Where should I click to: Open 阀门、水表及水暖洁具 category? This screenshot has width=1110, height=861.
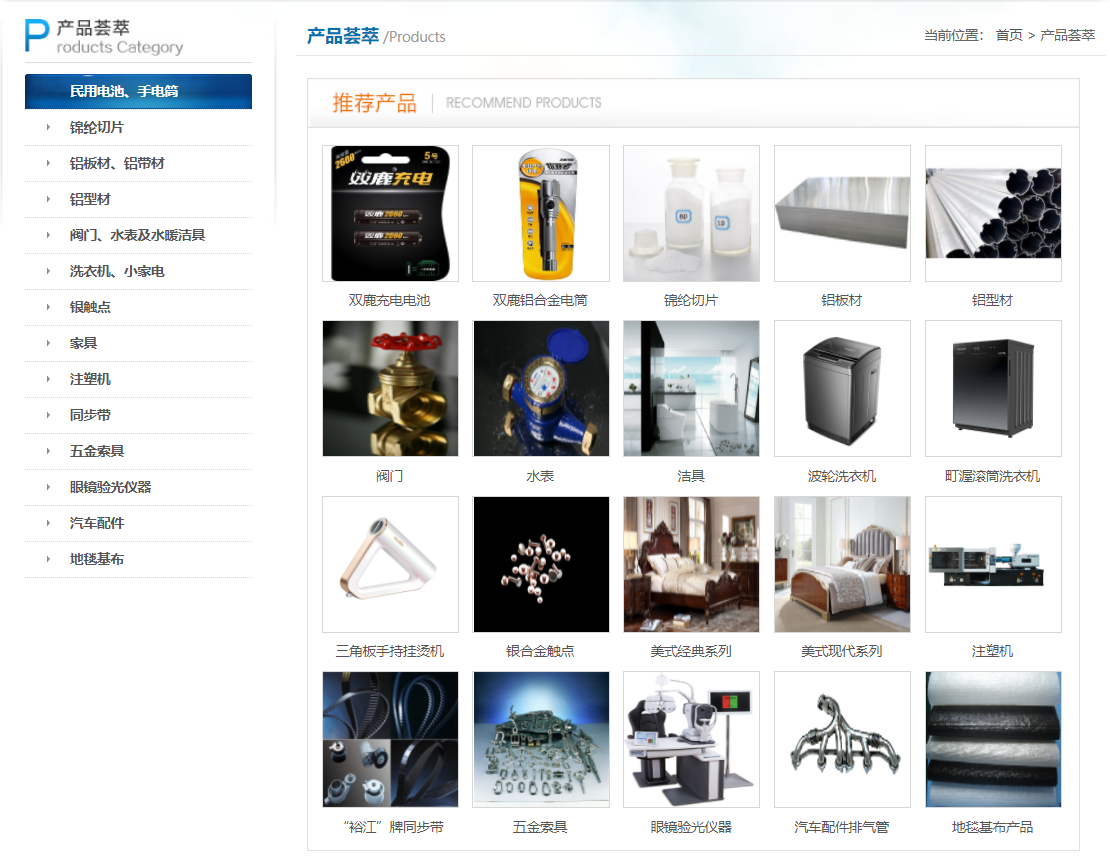pyautogui.click(x=137, y=235)
